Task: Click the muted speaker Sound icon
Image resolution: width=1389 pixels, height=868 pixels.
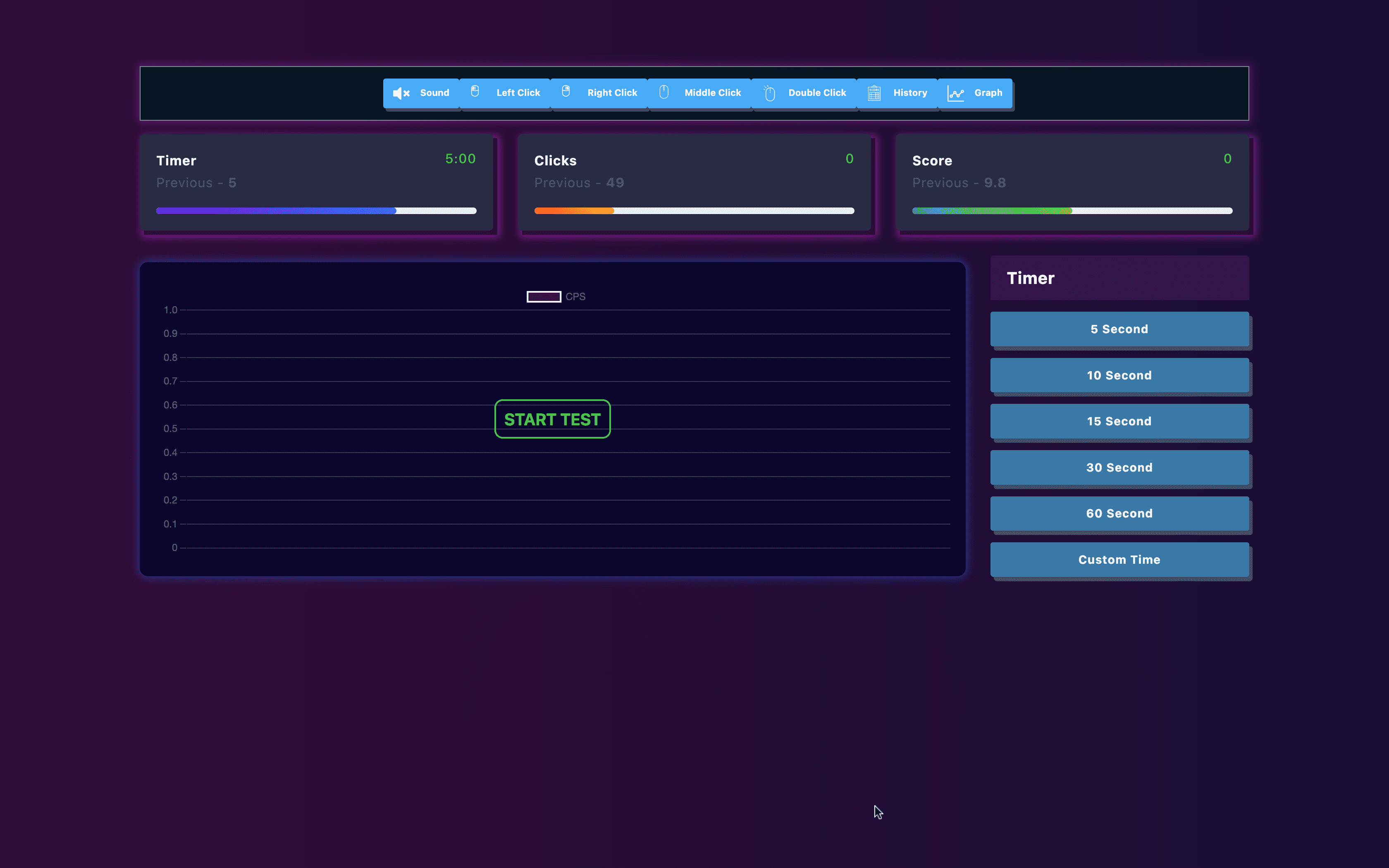Action: [400, 93]
